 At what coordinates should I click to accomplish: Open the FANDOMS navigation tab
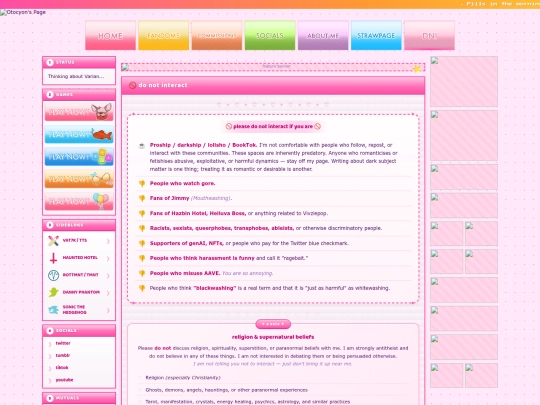coord(163,35)
